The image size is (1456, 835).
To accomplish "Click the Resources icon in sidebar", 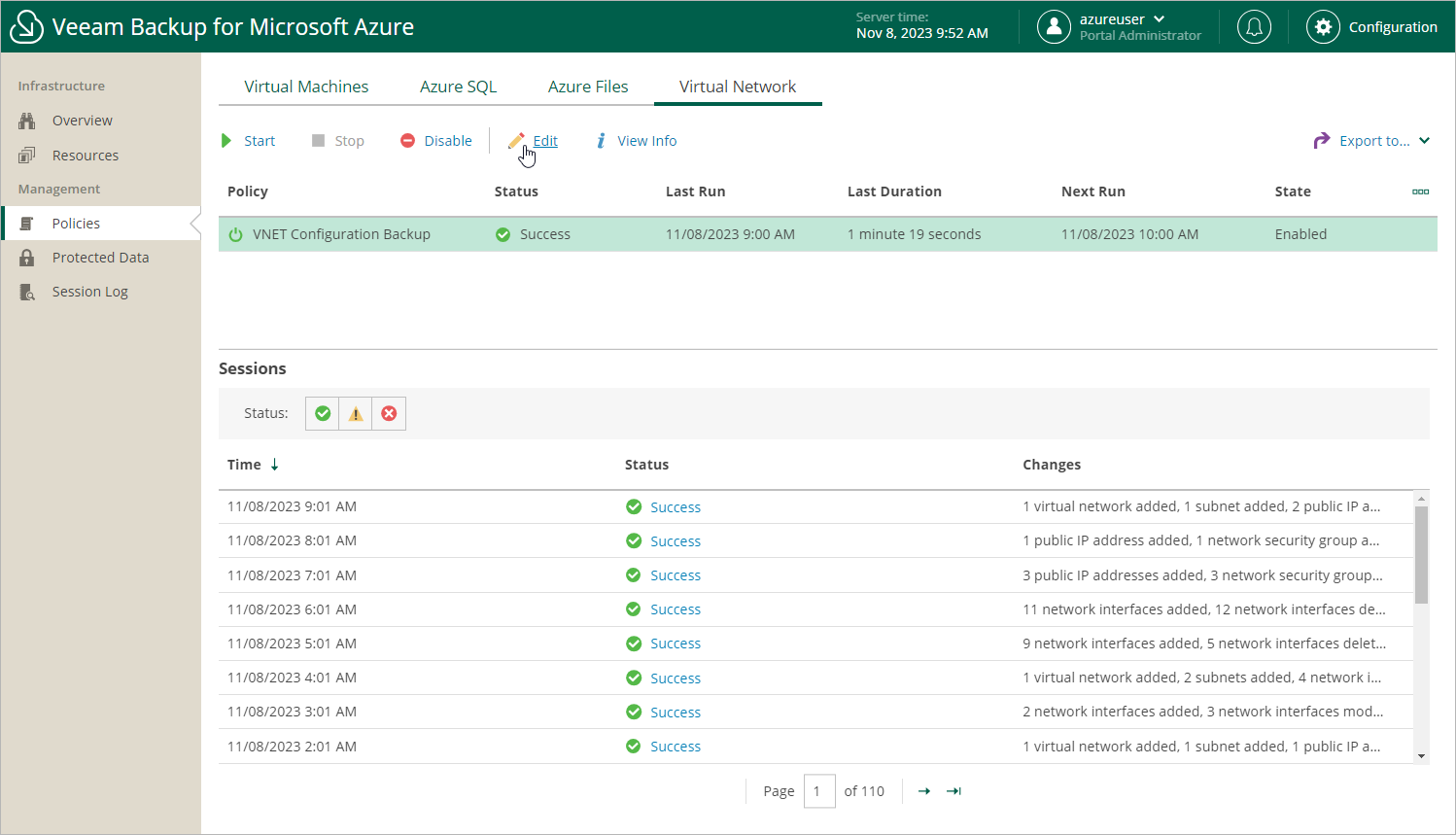I will (x=27, y=156).
